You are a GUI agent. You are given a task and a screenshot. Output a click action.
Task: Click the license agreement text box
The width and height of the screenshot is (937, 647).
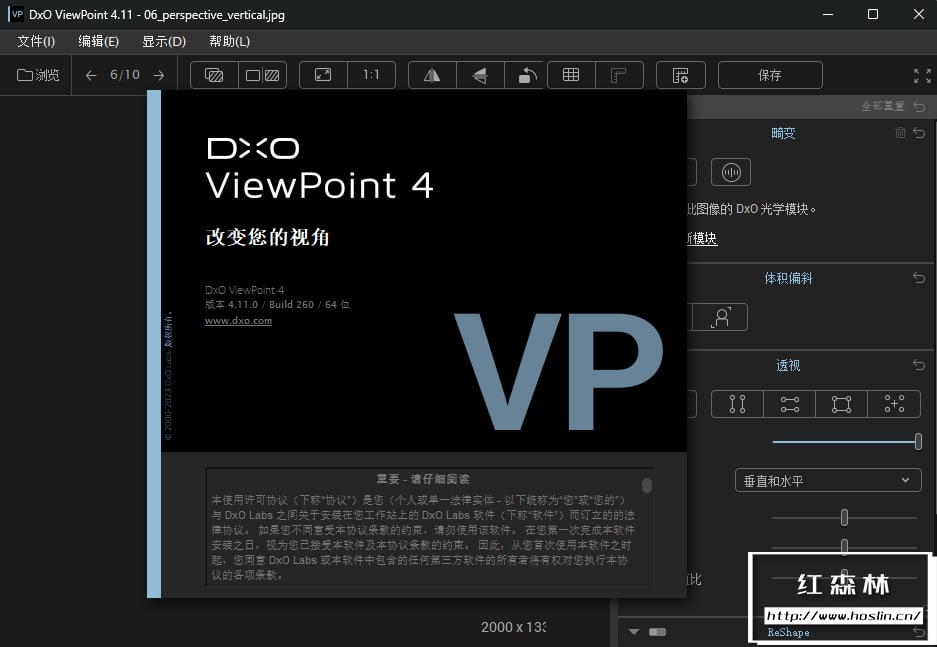429,526
